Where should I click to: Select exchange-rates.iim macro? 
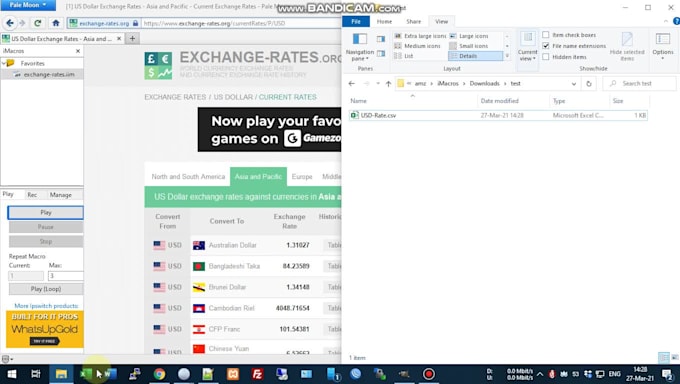49,75
